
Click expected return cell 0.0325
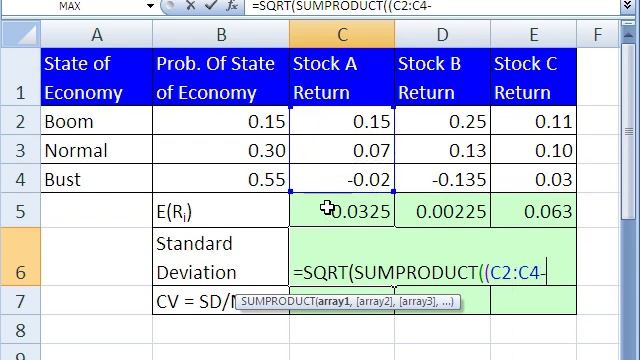pos(342,211)
